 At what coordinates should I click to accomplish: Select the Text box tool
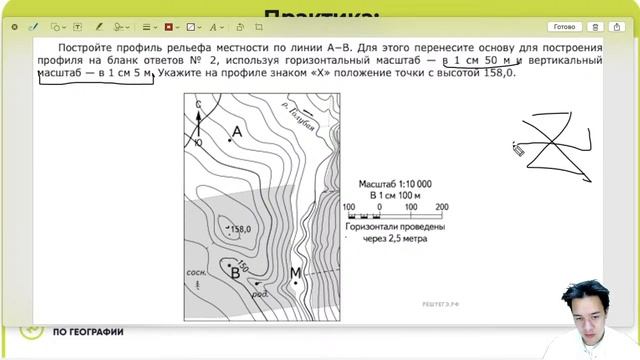pyautogui.click(x=78, y=27)
